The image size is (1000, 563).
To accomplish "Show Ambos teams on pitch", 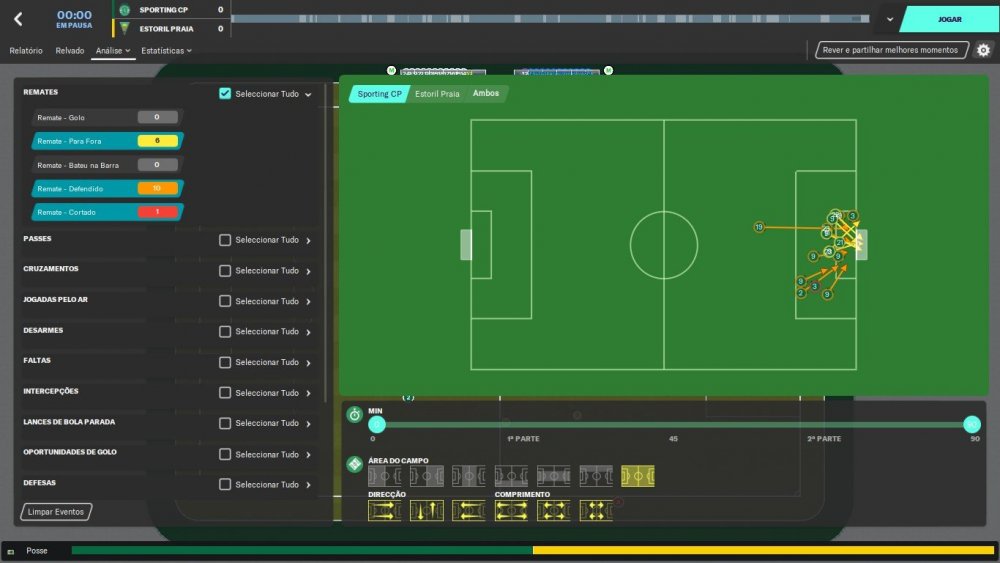I will coord(485,93).
